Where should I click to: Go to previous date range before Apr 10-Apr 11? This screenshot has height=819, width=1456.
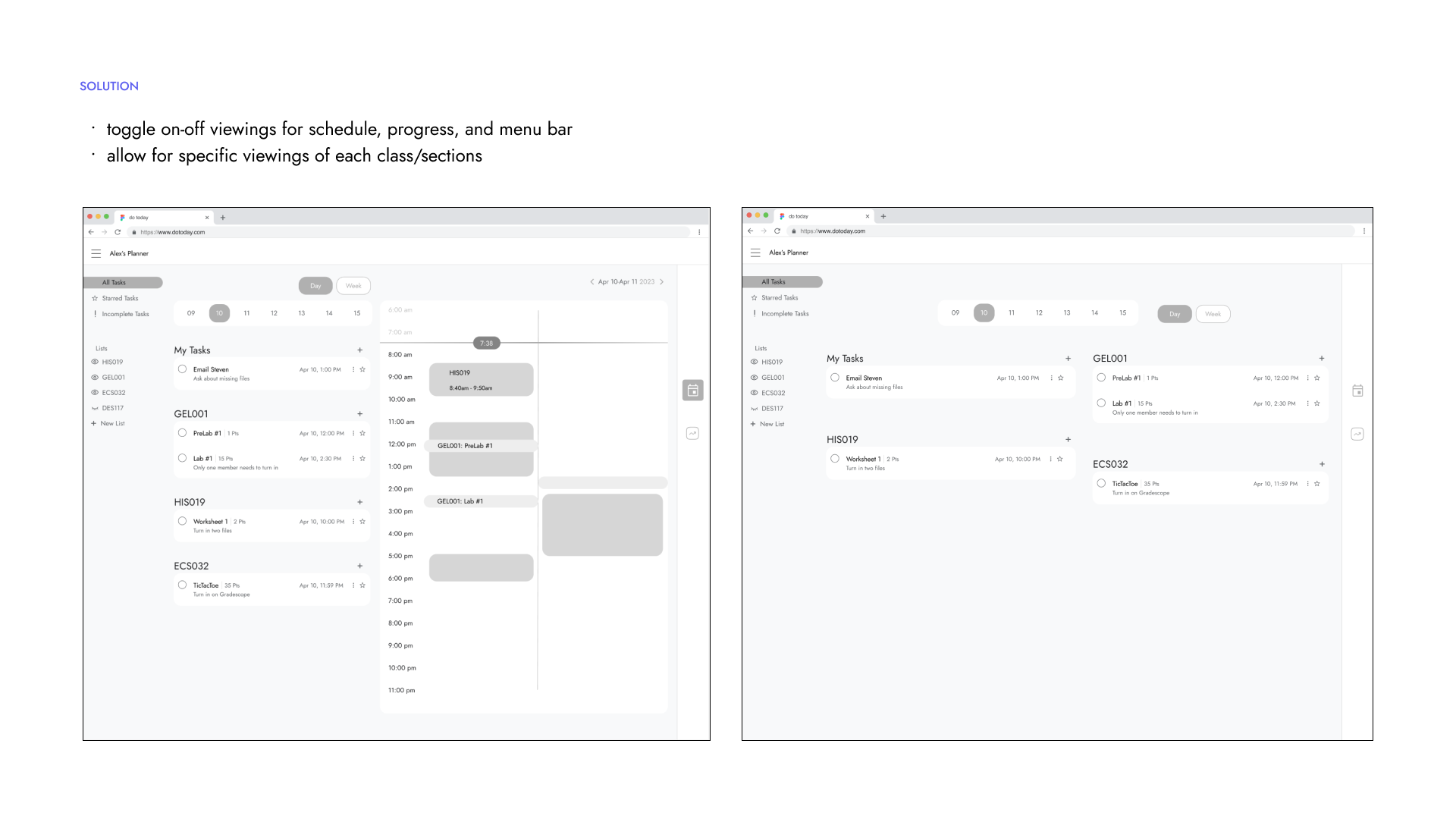(591, 282)
